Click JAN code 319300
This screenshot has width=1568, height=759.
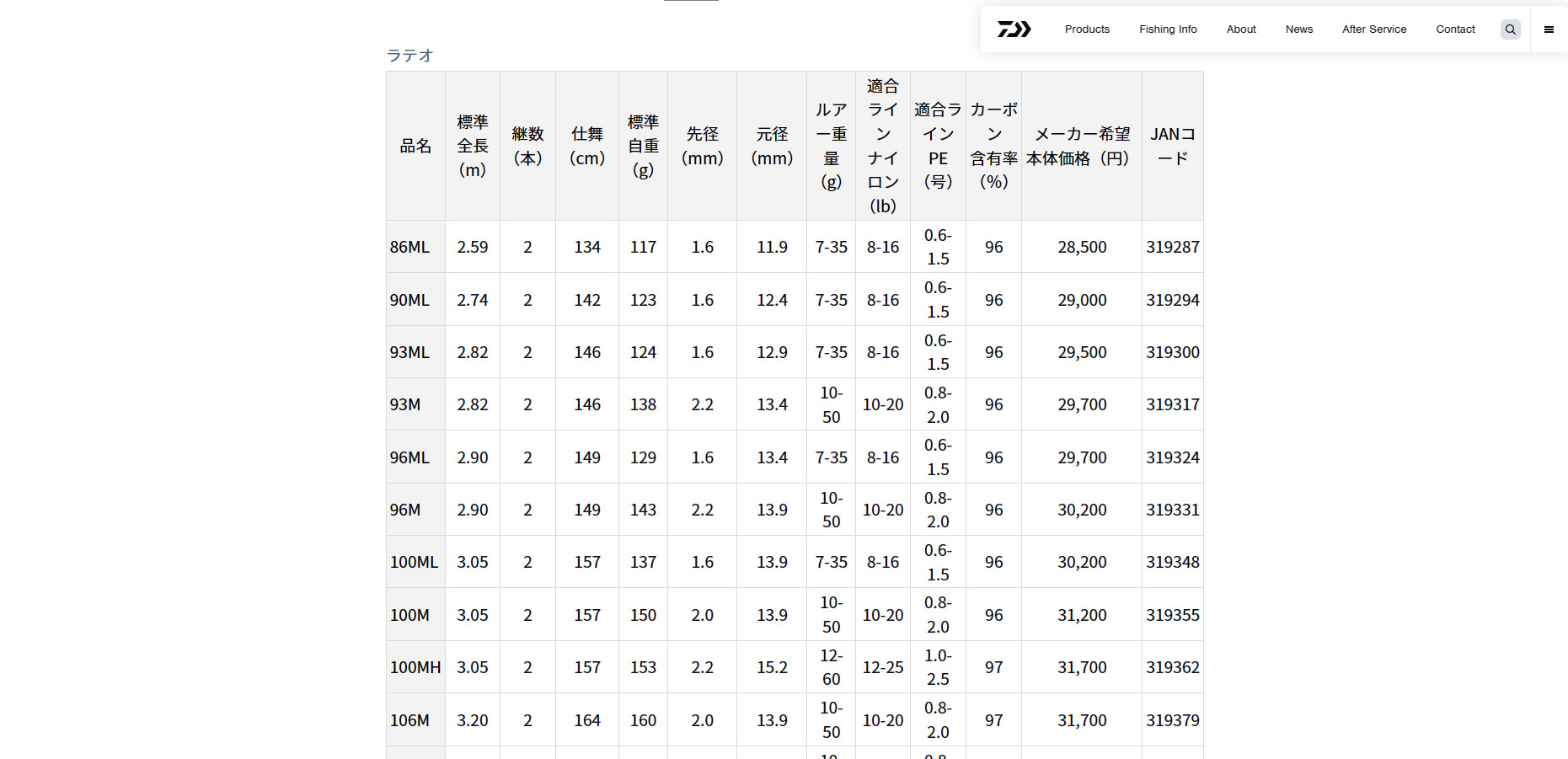(x=1173, y=352)
